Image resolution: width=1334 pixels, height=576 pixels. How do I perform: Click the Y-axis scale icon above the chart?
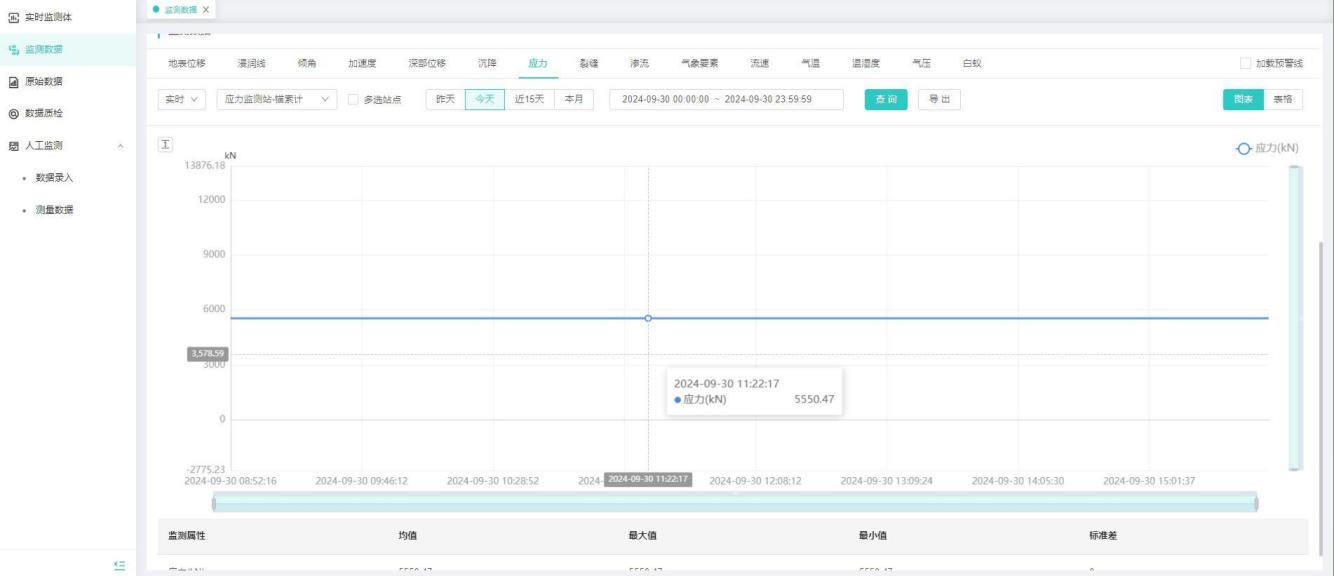(166, 146)
